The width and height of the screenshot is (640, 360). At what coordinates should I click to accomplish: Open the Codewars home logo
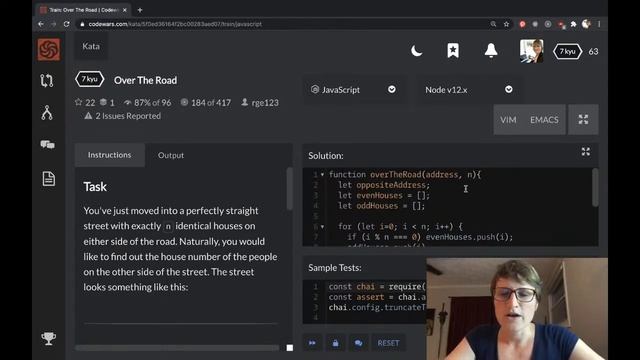(x=49, y=49)
